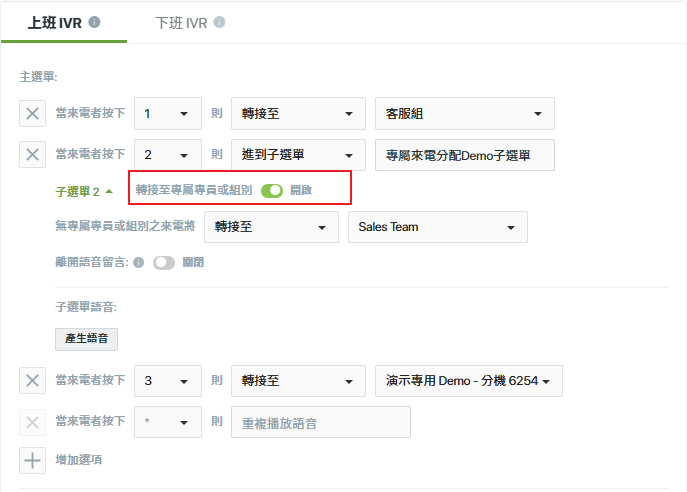This screenshot has width=687, height=492.
Task: Collapse the 子選單 2 section
Action: click(x=84, y=191)
